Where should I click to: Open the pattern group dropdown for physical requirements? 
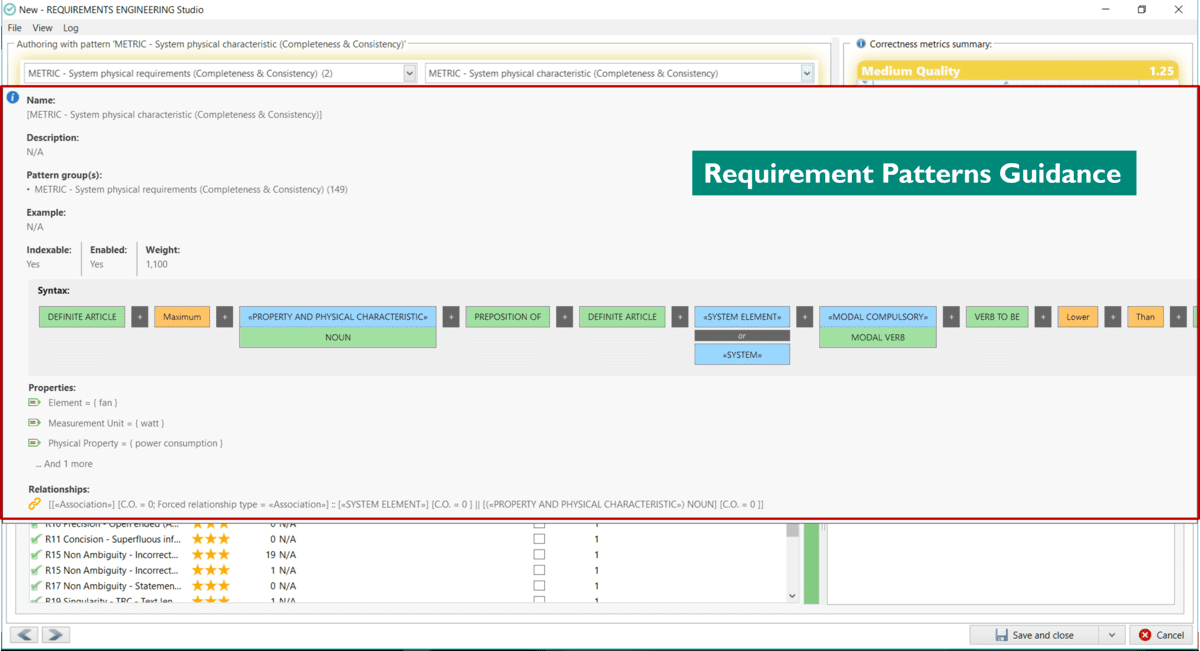click(x=409, y=73)
